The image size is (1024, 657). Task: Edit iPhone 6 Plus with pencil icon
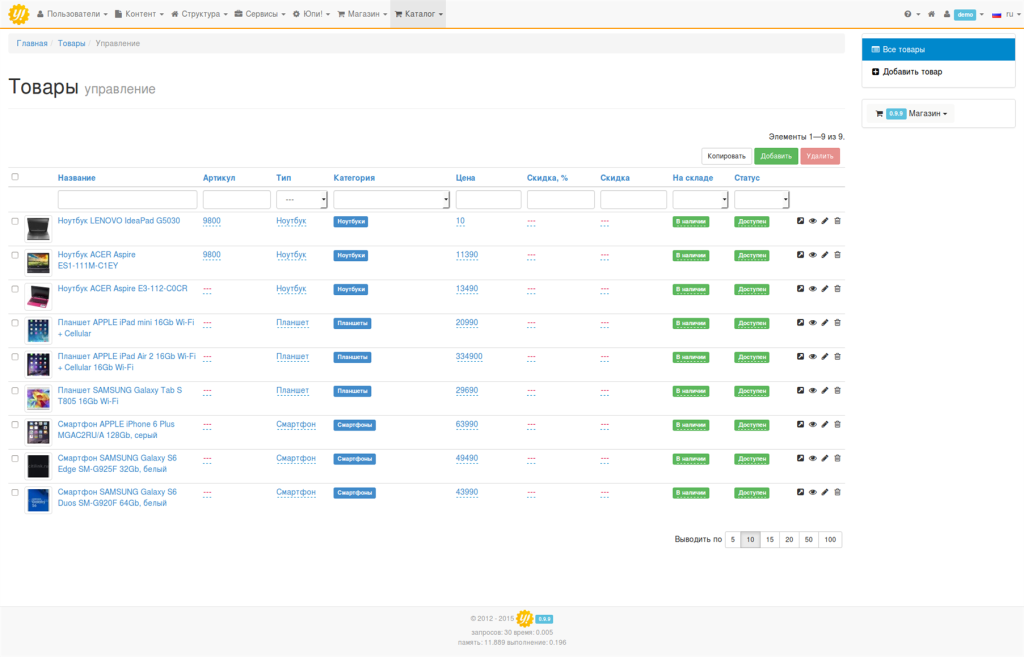[825, 425]
